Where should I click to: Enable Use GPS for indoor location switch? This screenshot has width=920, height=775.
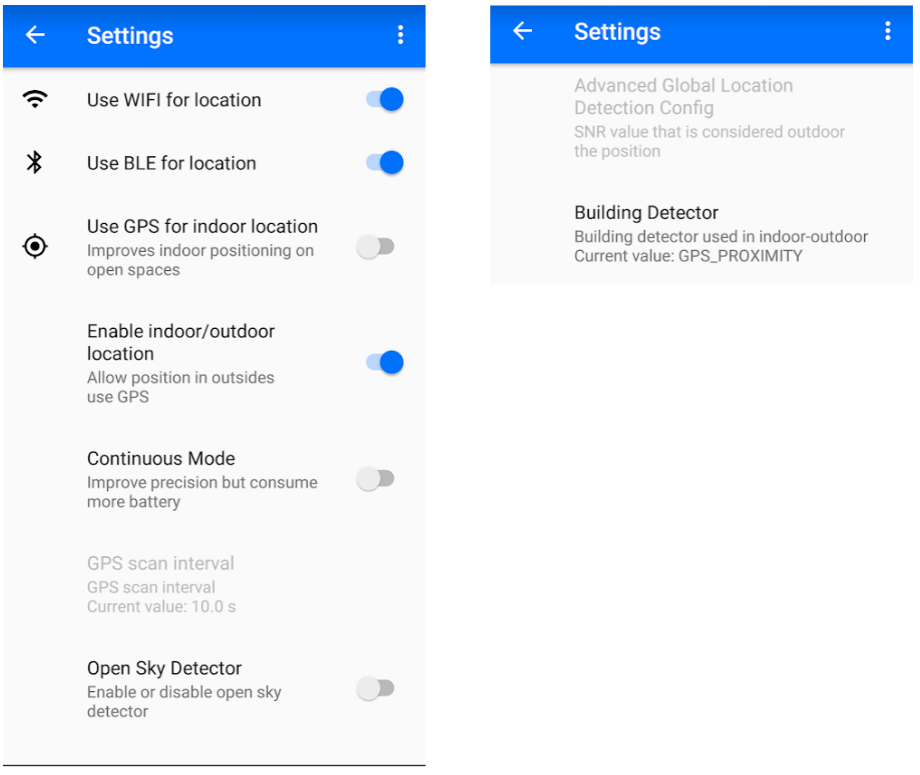pyautogui.click(x=376, y=247)
